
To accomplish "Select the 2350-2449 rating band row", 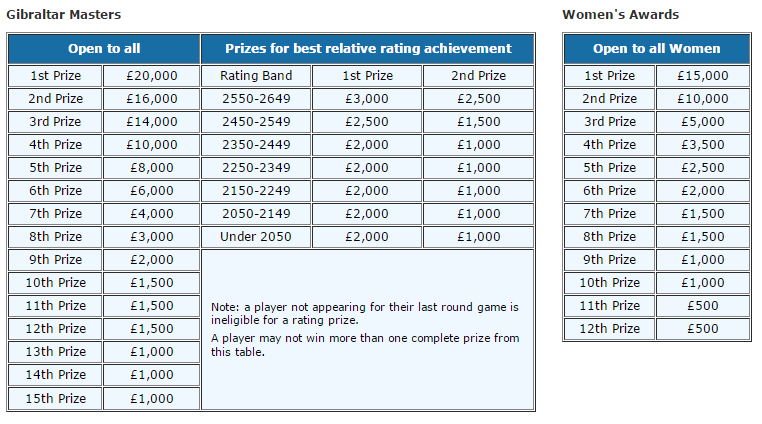I will [x=257, y=145].
